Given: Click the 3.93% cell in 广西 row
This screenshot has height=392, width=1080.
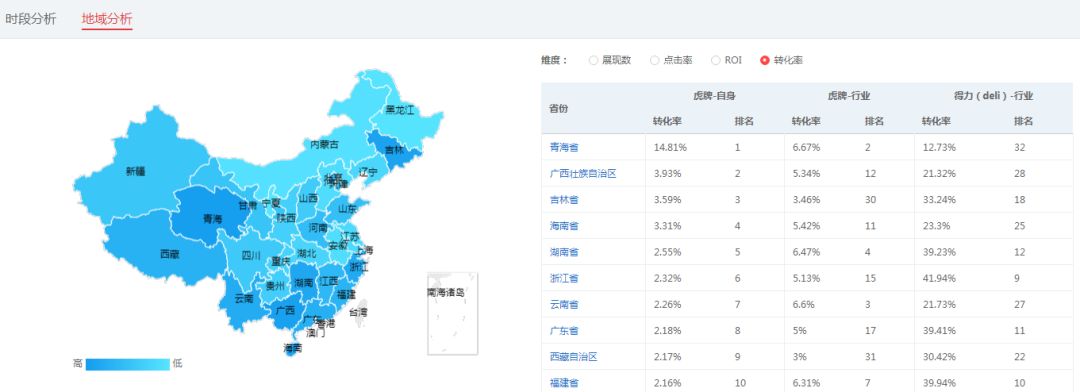Looking at the screenshot, I should [667, 174].
